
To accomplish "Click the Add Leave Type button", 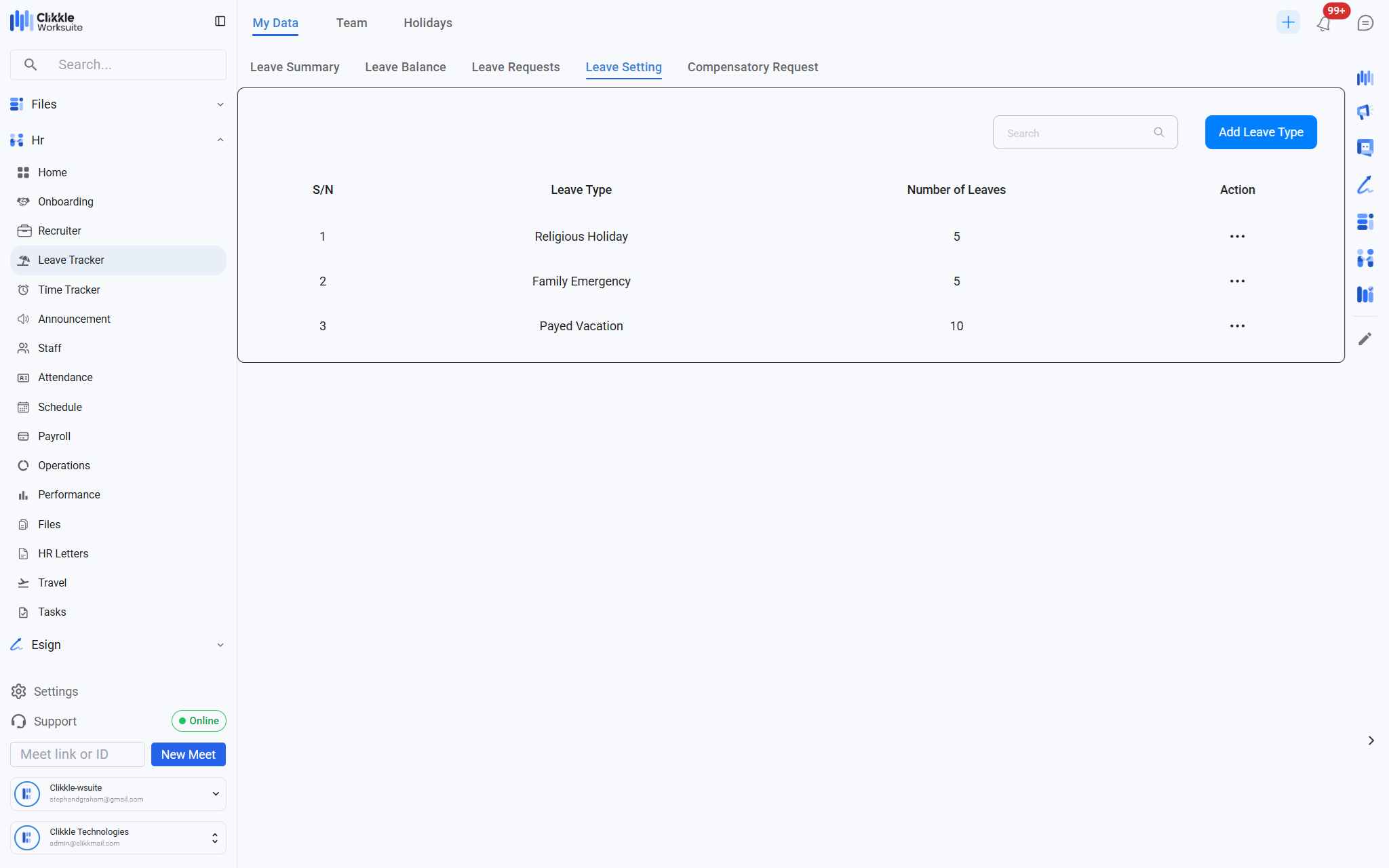I will (1260, 132).
